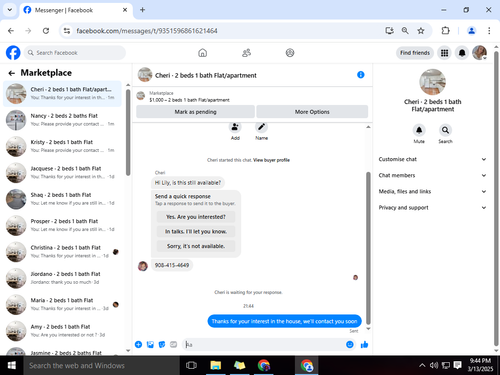500x375 pixels.
Task: Open Nancy - 2 beds 2 baths Flat chat
Action: pyautogui.click(x=62, y=120)
